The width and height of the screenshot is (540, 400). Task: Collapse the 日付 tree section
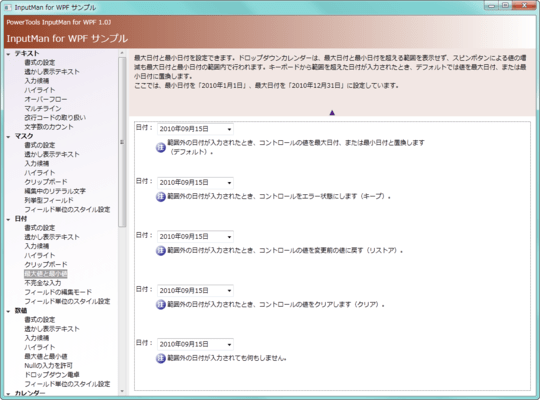click(8, 219)
